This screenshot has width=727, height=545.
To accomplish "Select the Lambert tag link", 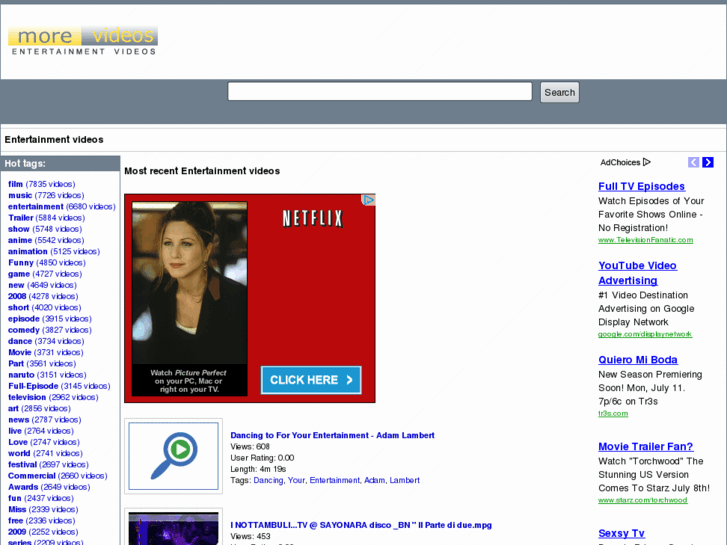I will click(404, 480).
